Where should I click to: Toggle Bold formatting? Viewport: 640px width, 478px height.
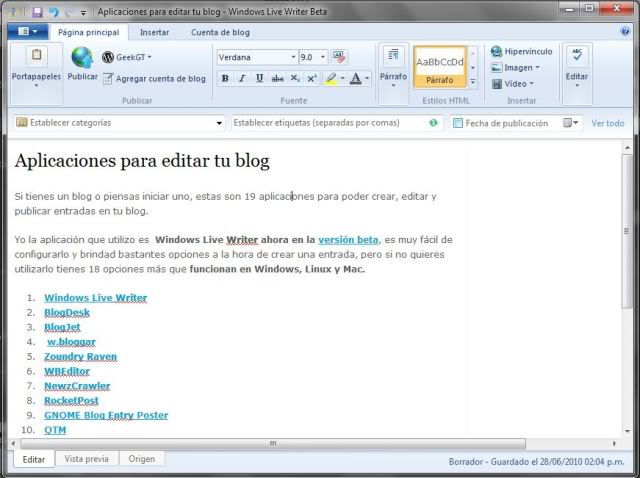225,78
